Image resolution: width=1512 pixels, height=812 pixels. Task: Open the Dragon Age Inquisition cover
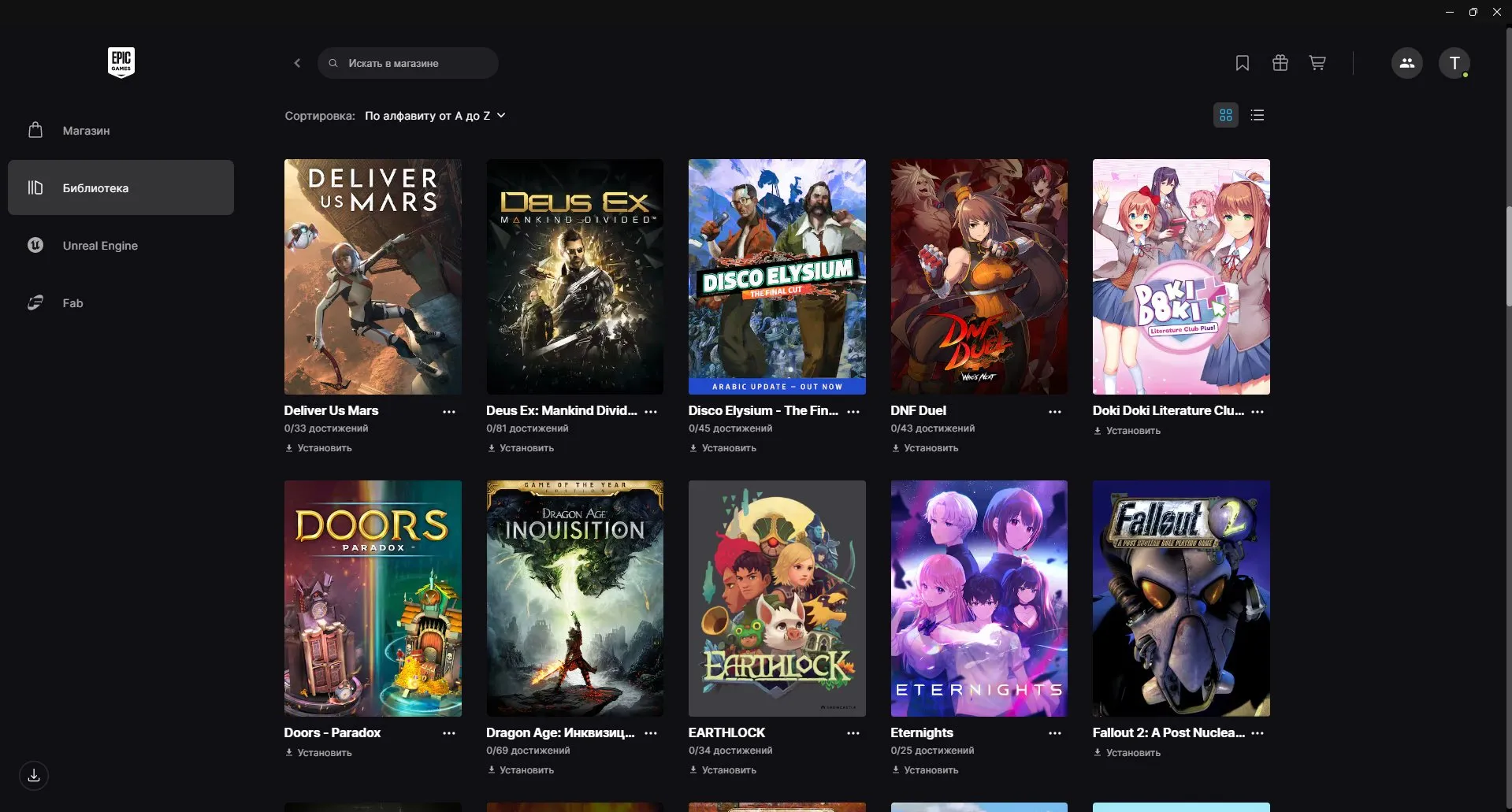pos(574,599)
